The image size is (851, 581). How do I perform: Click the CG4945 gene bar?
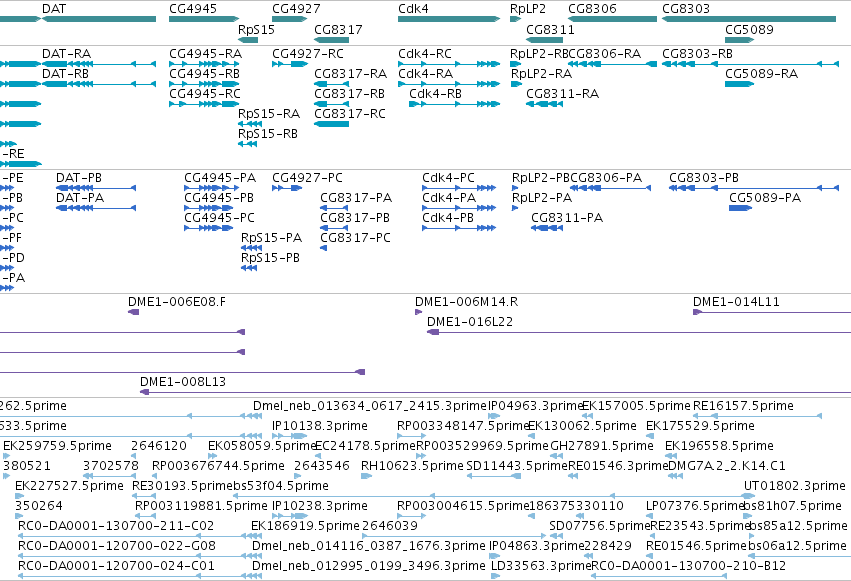point(204,19)
